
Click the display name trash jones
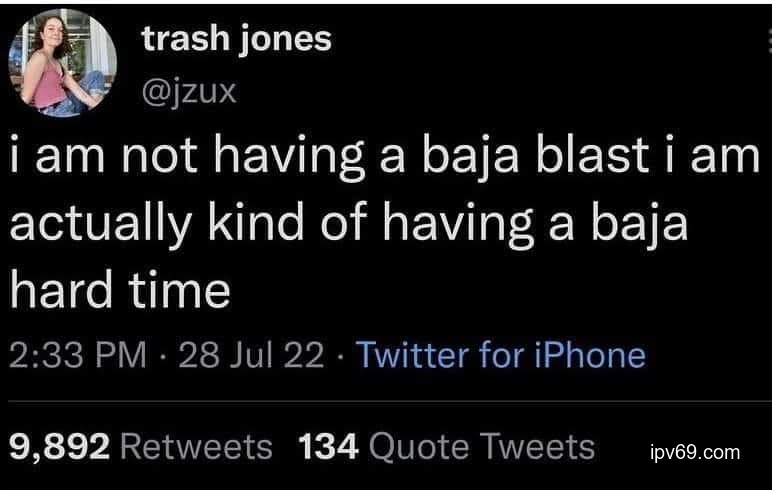coord(237,39)
